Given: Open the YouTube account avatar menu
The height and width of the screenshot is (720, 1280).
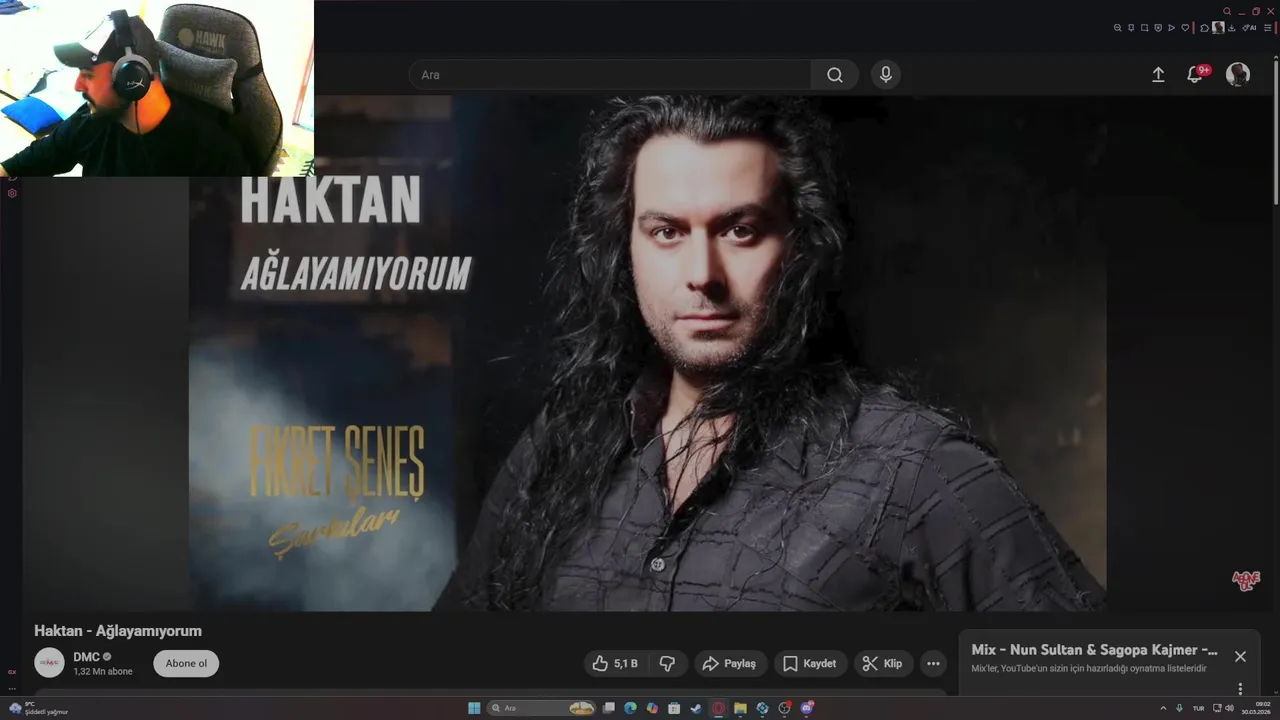Looking at the screenshot, I should tap(1238, 75).
